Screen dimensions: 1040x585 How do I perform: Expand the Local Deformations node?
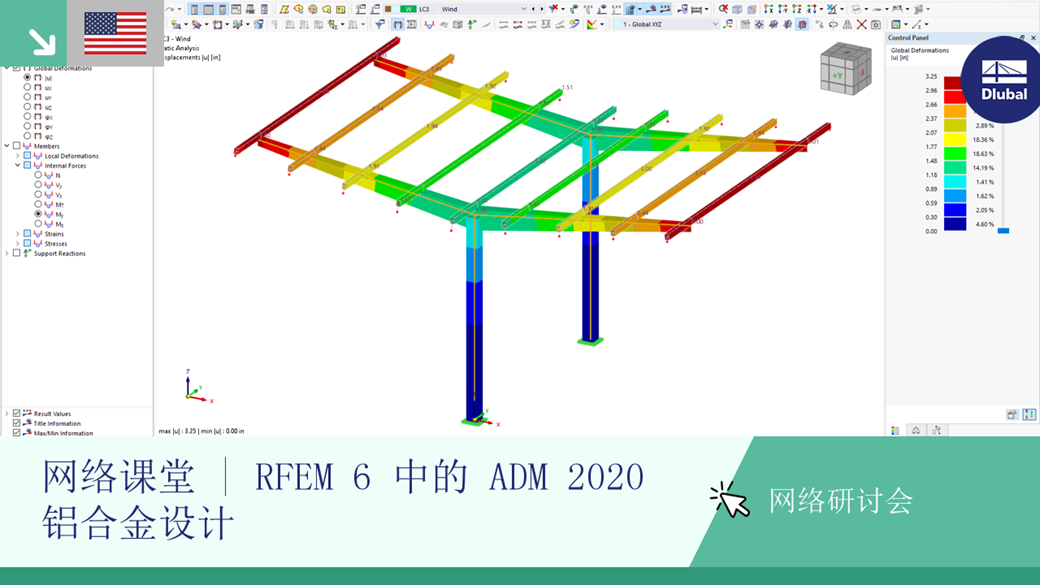tap(17, 156)
